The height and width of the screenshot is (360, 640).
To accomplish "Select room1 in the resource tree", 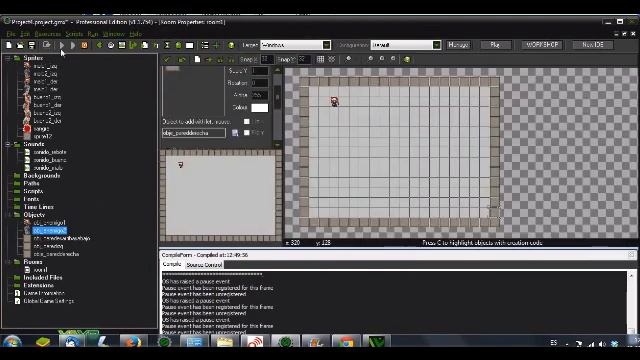I will [40, 270].
